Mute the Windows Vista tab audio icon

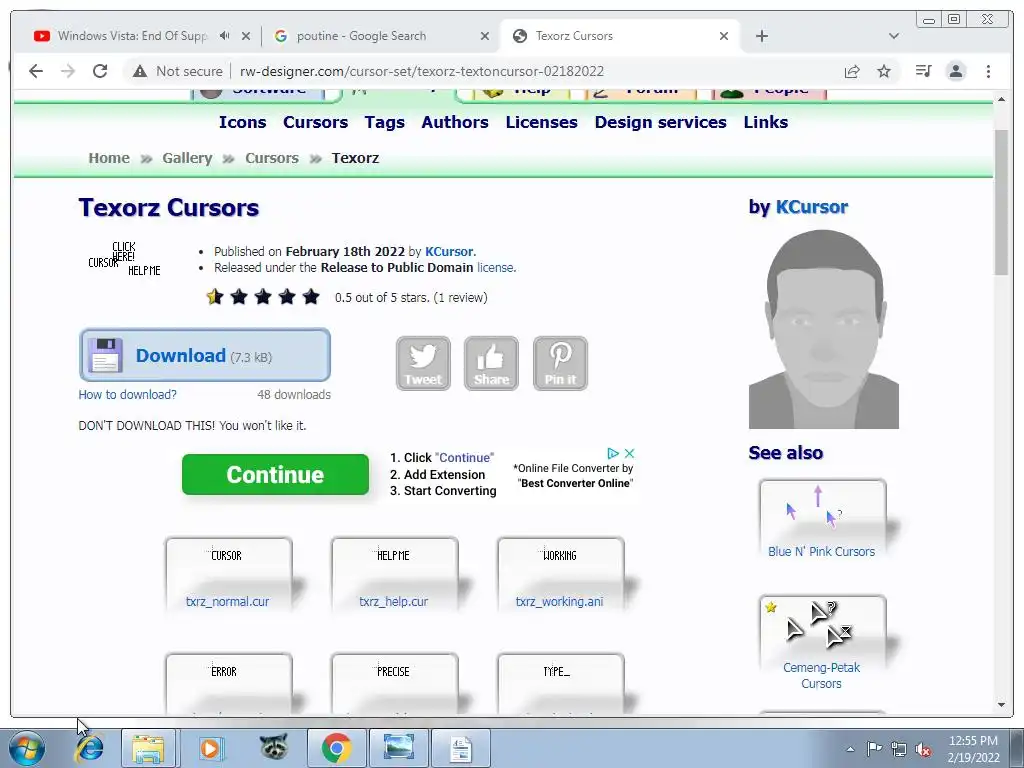click(225, 36)
